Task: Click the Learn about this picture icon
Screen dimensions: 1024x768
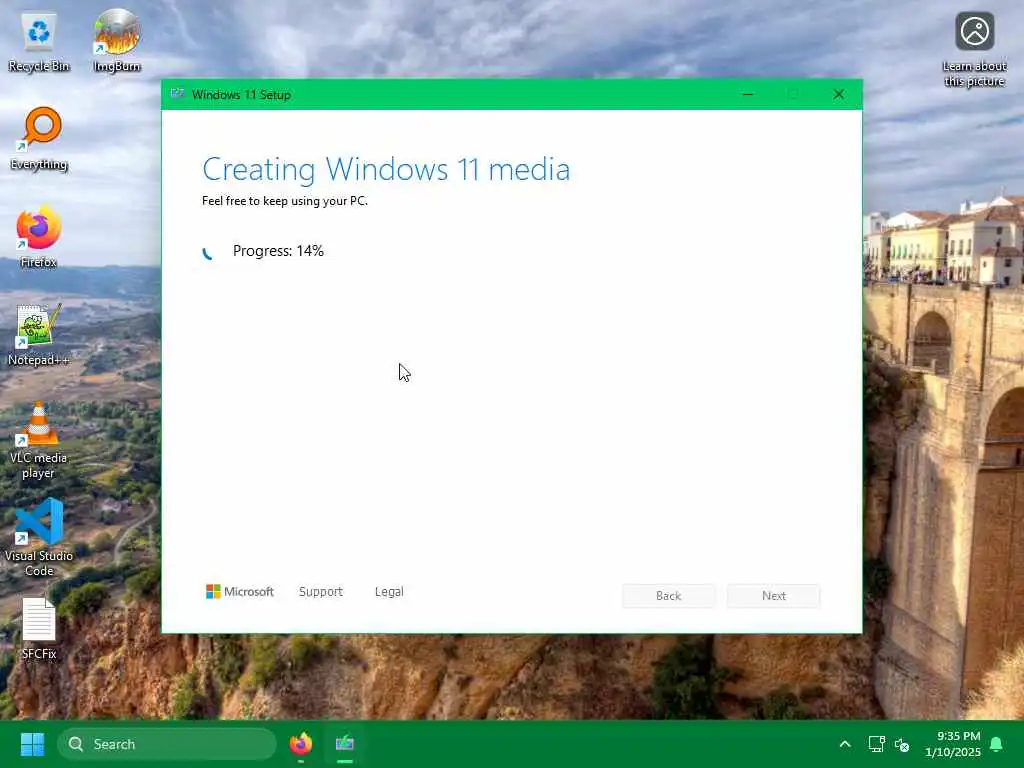Action: click(x=974, y=50)
